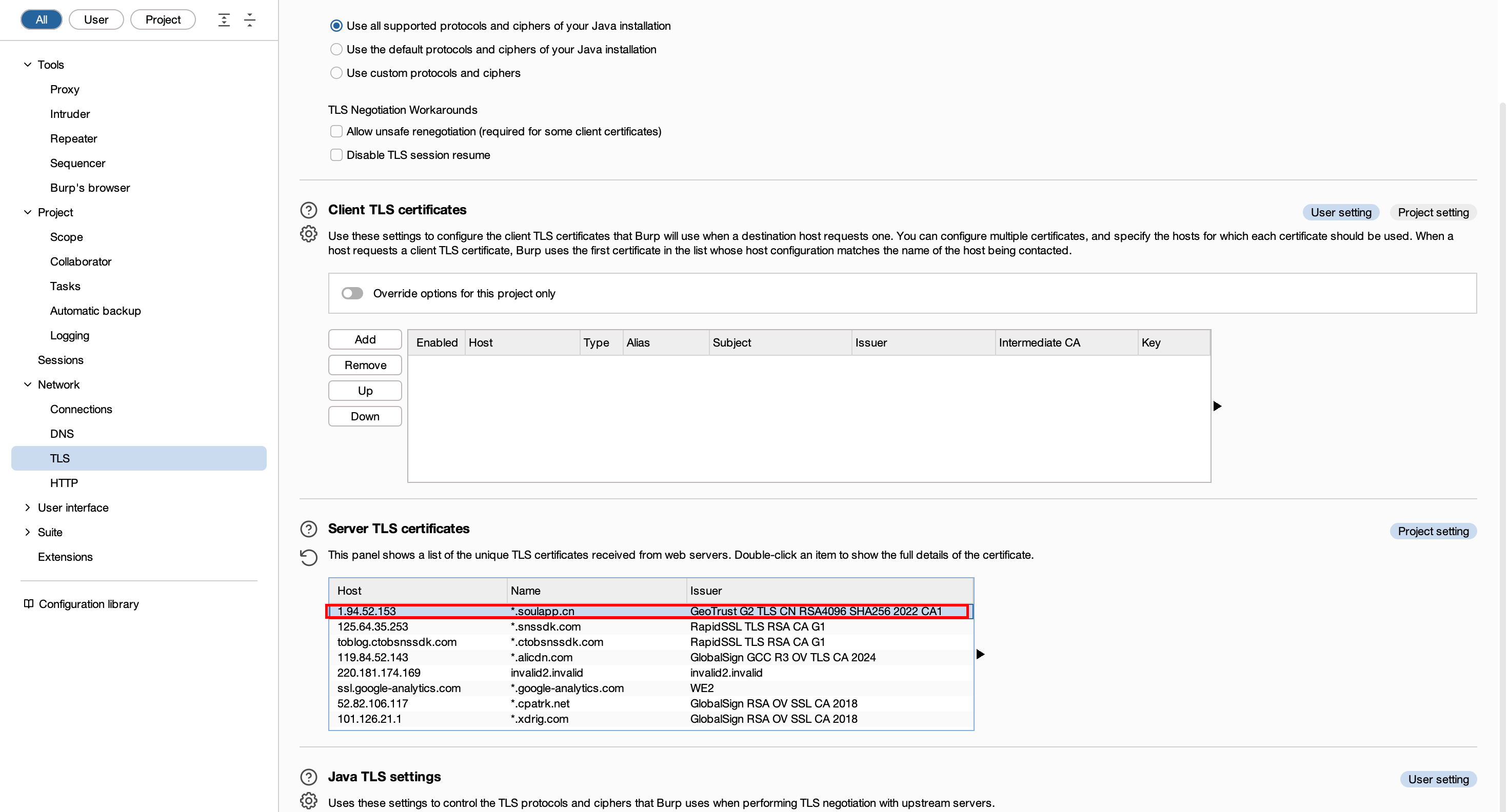Select the *.alicdn.com certificate row
Image resolution: width=1508 pixels, height=812 pixels.
[651, 658]
